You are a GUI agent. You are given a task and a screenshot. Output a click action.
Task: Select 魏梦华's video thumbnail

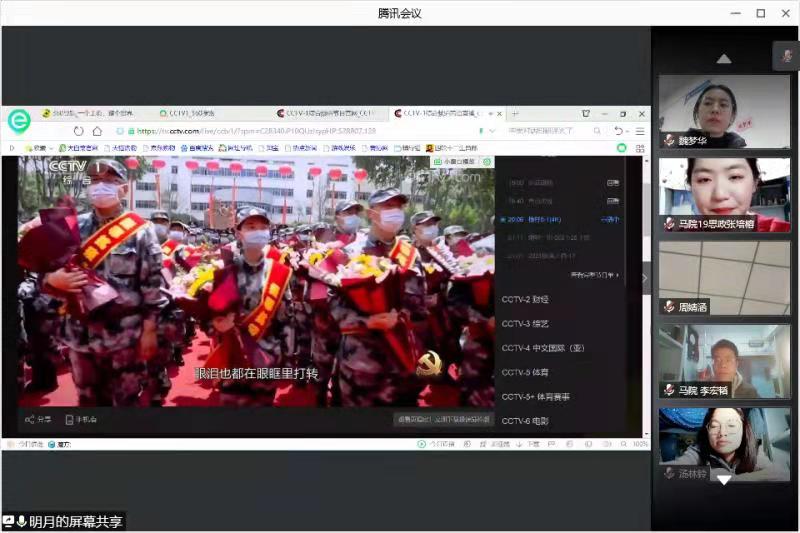pos(724,111)
